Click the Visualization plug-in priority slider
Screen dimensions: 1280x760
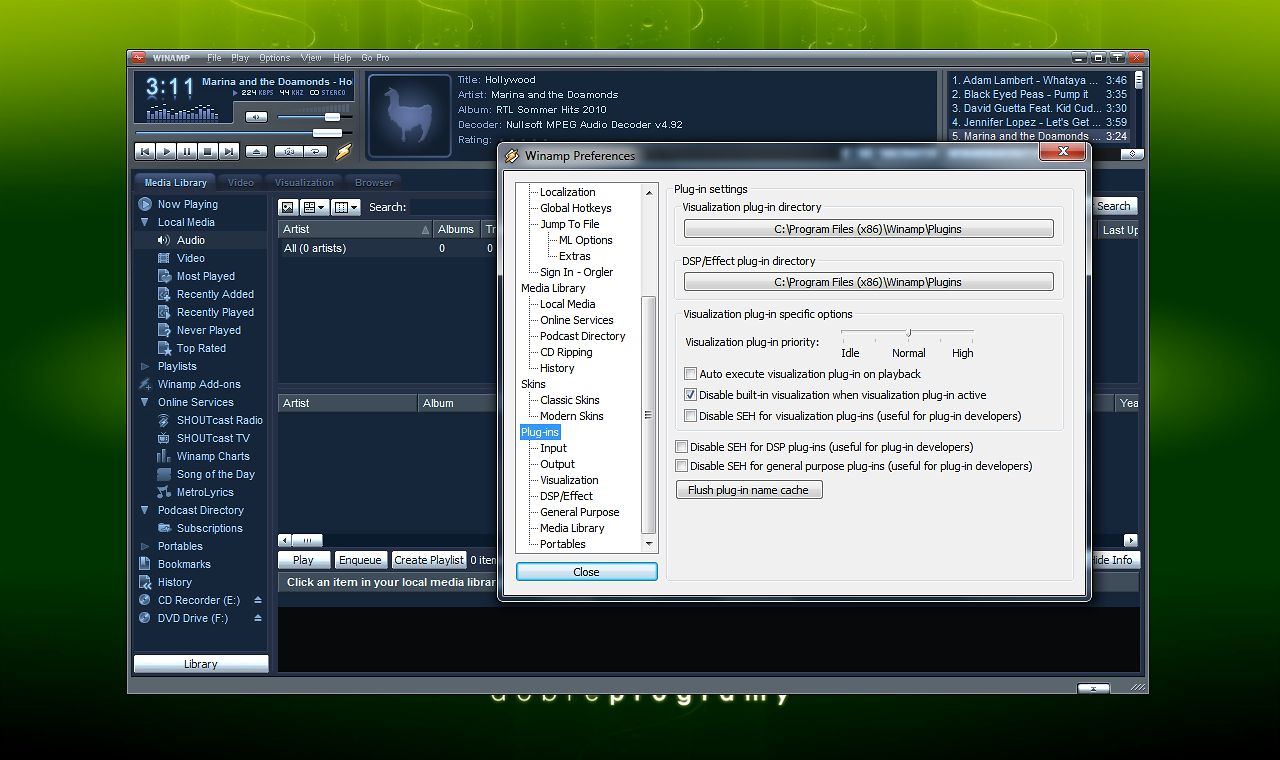tap(907, 333)
